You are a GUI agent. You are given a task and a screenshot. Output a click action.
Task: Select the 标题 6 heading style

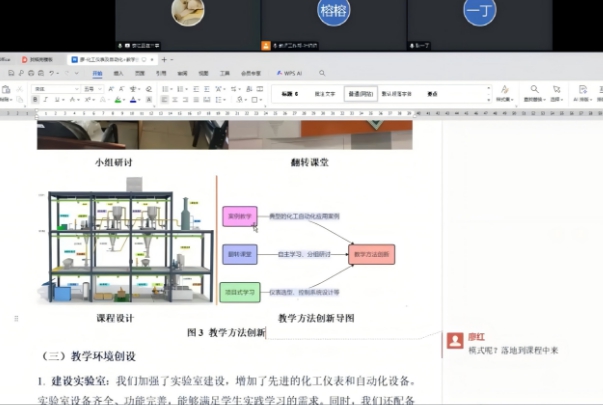[x=290, y=94]
